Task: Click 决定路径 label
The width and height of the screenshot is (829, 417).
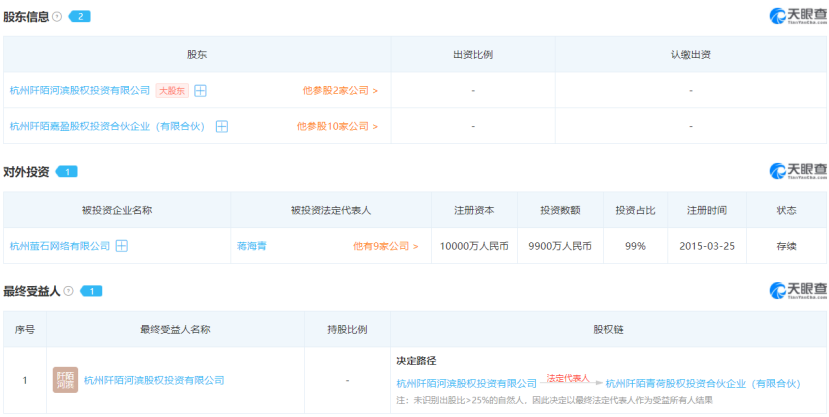Action: pos(416,361)
